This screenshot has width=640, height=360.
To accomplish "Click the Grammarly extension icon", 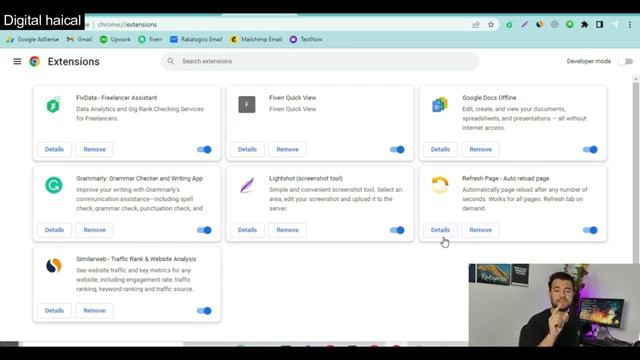I will (x=54, y=185).
